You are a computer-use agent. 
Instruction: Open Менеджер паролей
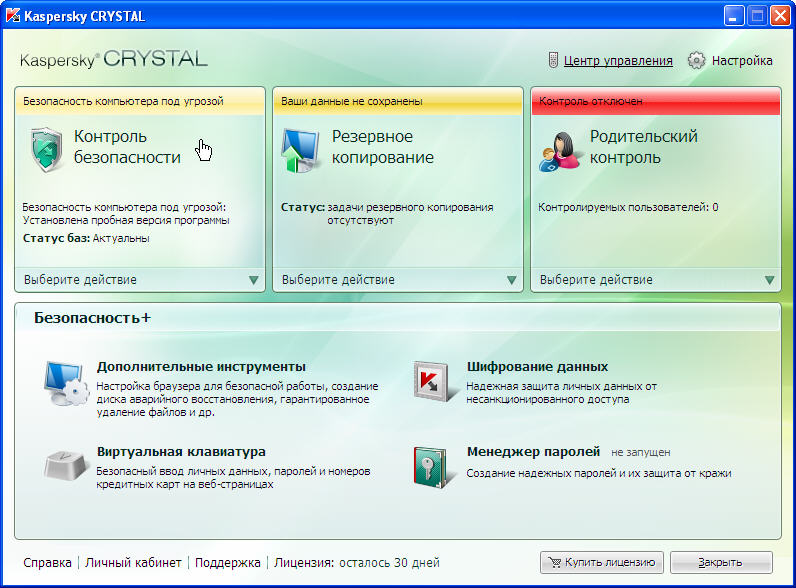point(534,451)
